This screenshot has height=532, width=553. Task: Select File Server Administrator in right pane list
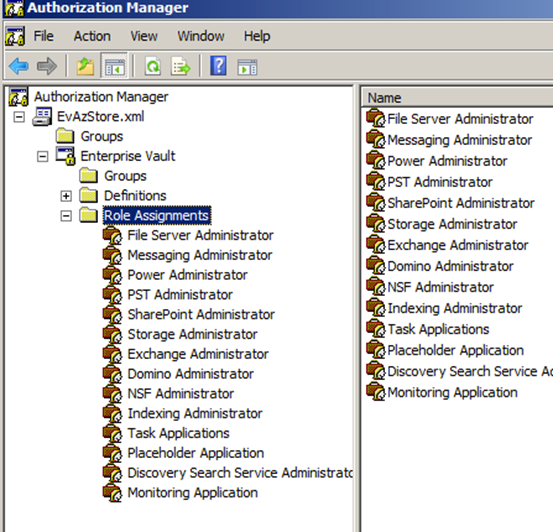pyautogui.click(x=460, y=119)
